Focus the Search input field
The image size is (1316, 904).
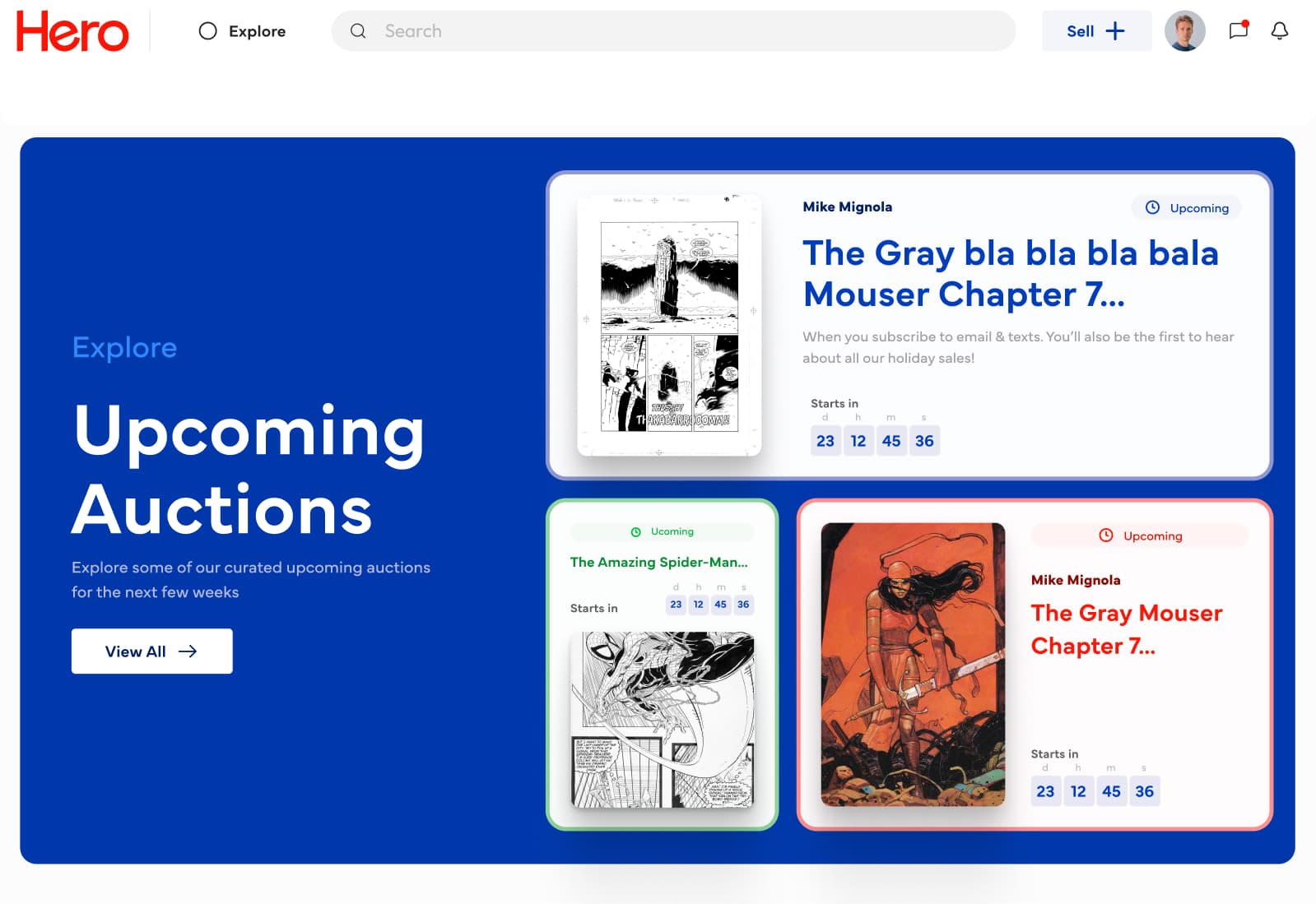[673, 31]
